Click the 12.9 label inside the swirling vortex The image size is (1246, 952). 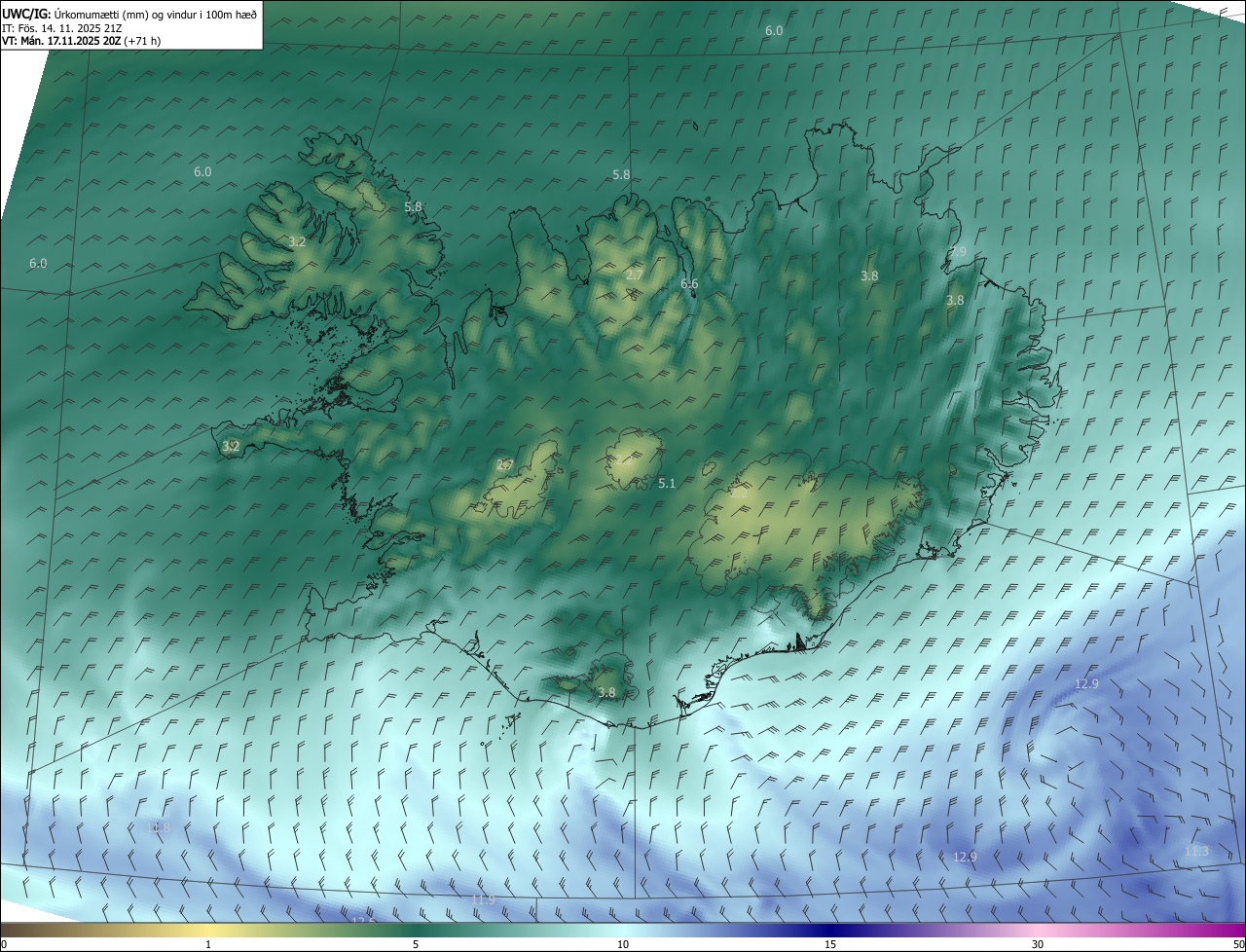(x=1086, y=683)
